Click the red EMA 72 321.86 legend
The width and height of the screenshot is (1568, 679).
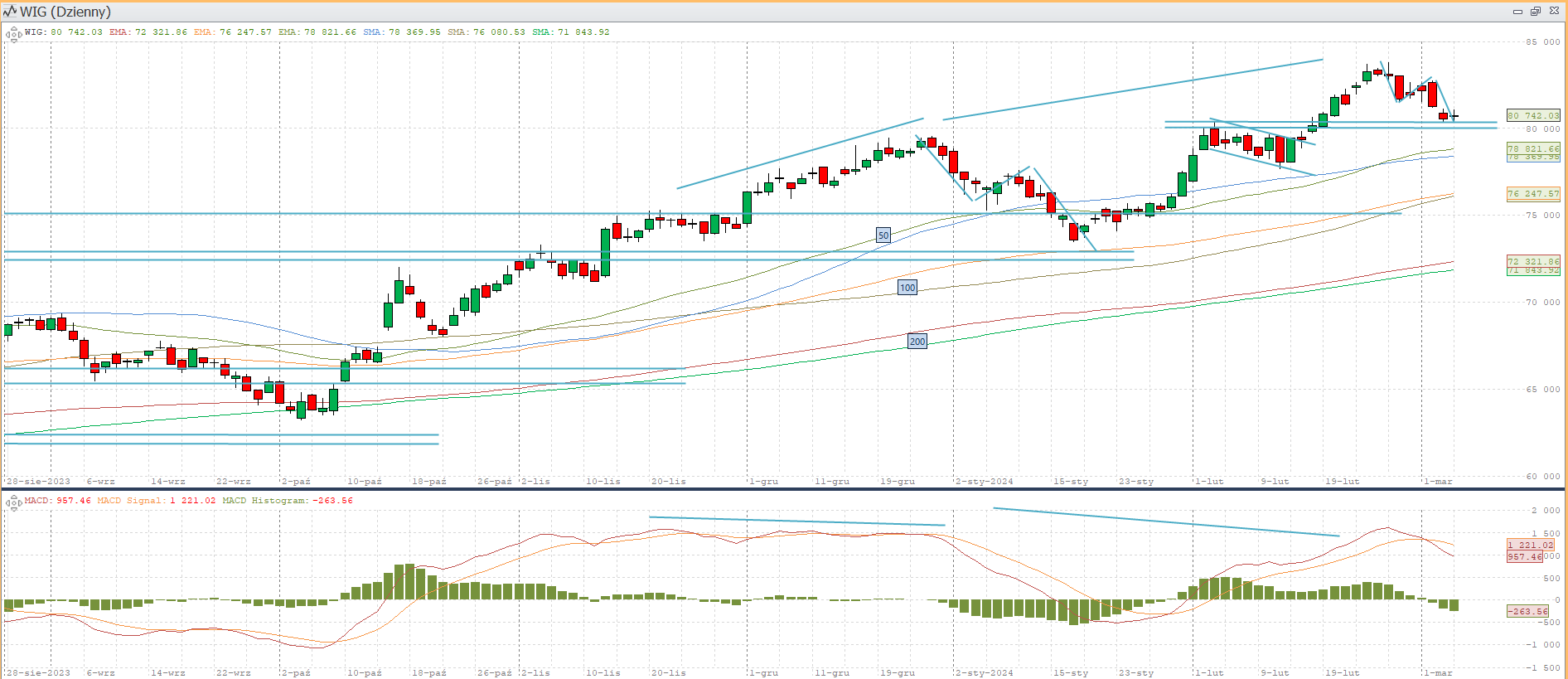coord(148,32)
